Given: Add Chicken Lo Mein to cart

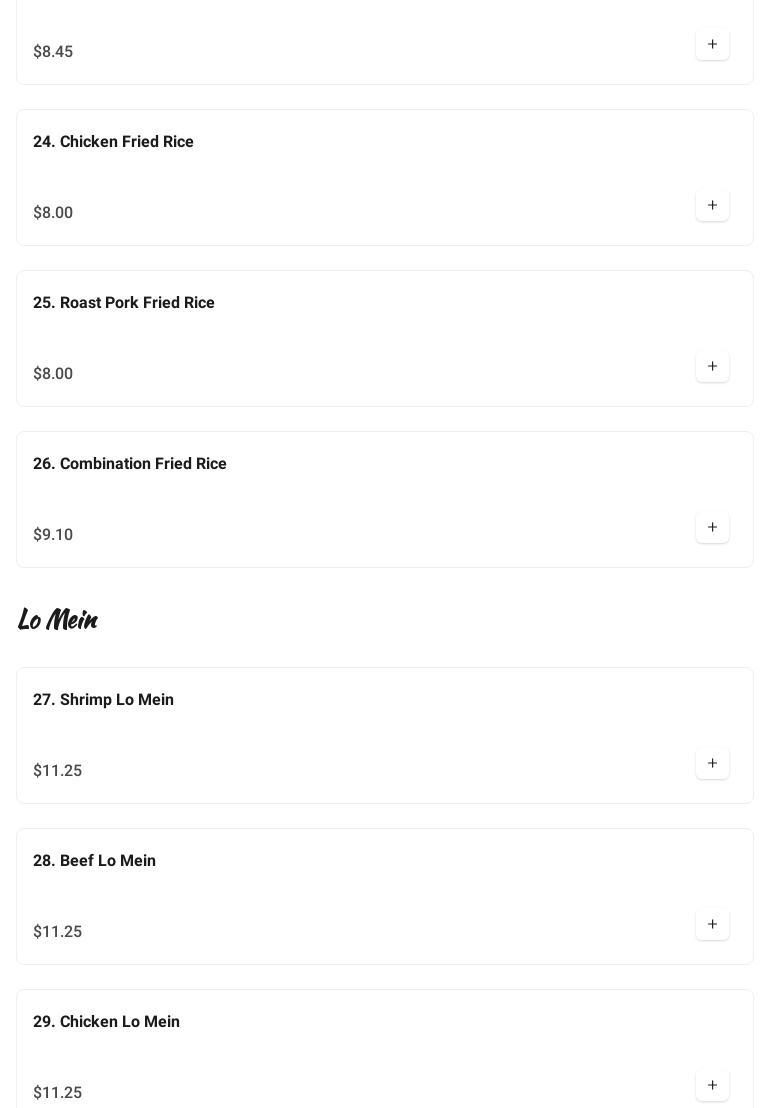Looking at the screenshot, I should 712,1086.
